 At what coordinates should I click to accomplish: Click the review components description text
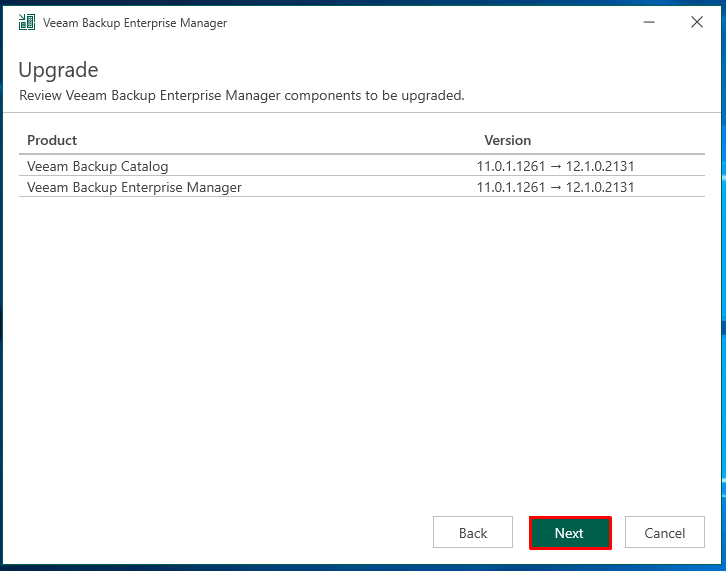(x=242, y=95)
